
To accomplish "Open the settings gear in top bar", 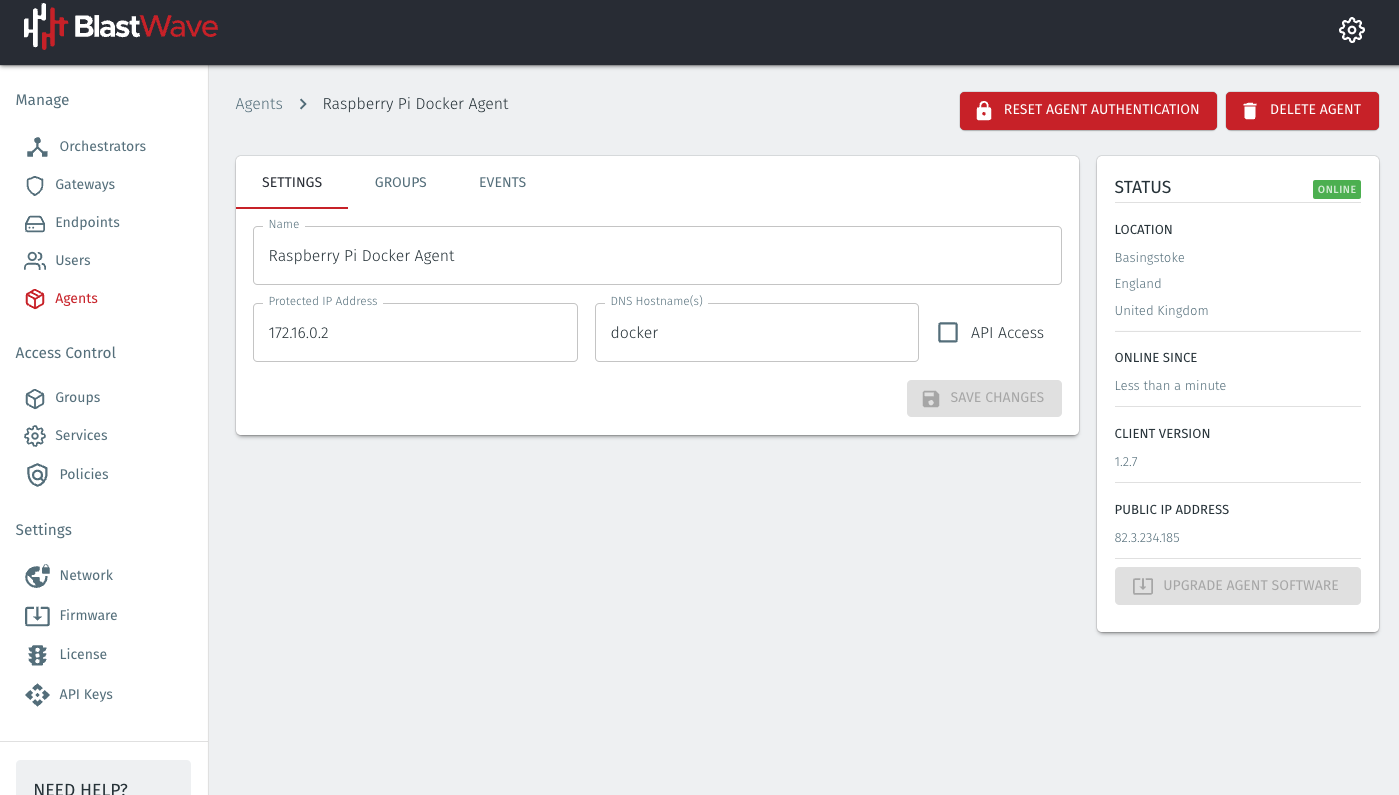I will pyautogui.click(x=1351, y=30).
